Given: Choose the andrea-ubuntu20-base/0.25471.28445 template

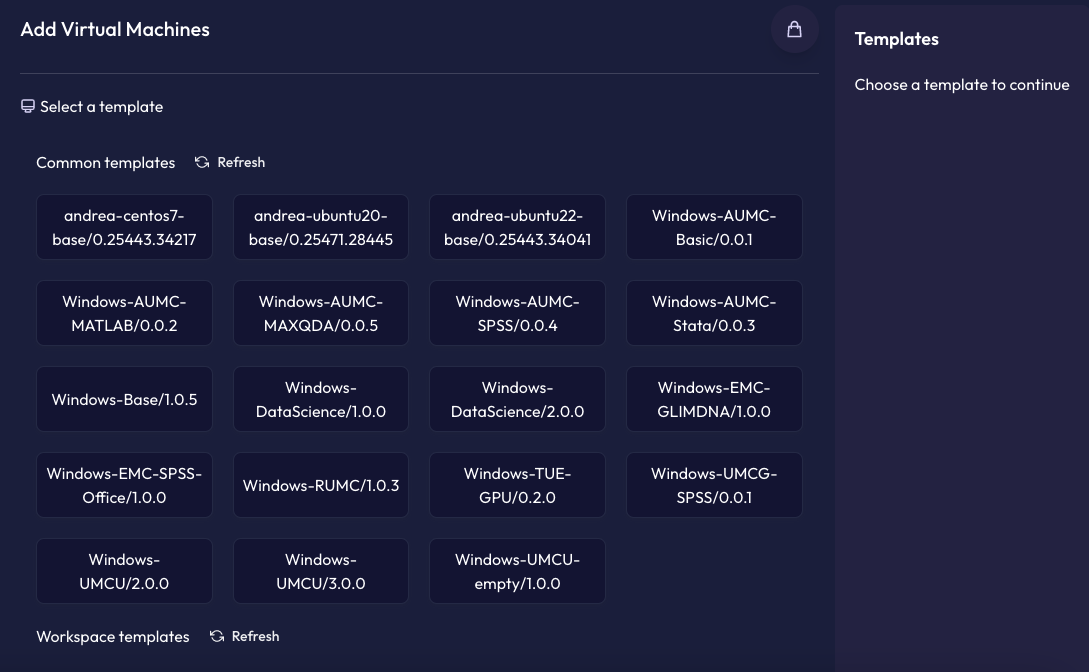Looking at the screenshot, I should tap(321, 227).
